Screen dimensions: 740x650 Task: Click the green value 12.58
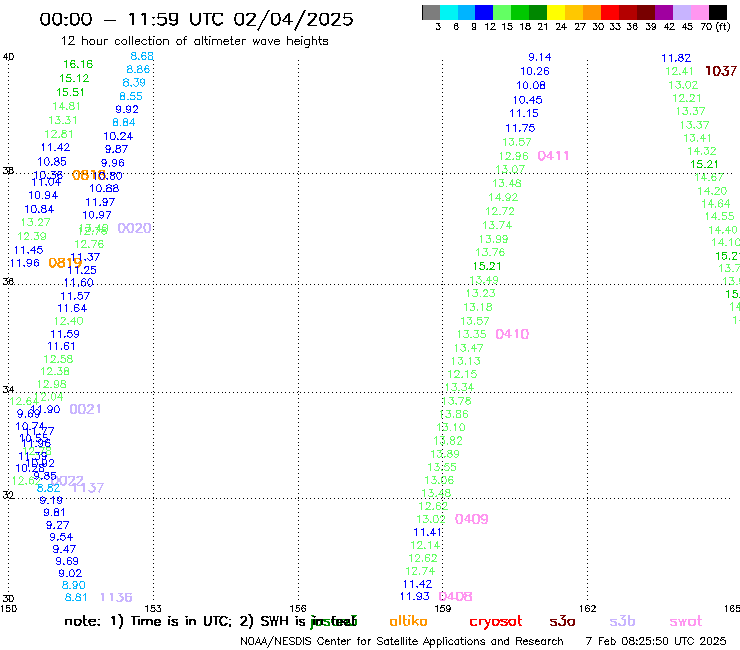59,359
